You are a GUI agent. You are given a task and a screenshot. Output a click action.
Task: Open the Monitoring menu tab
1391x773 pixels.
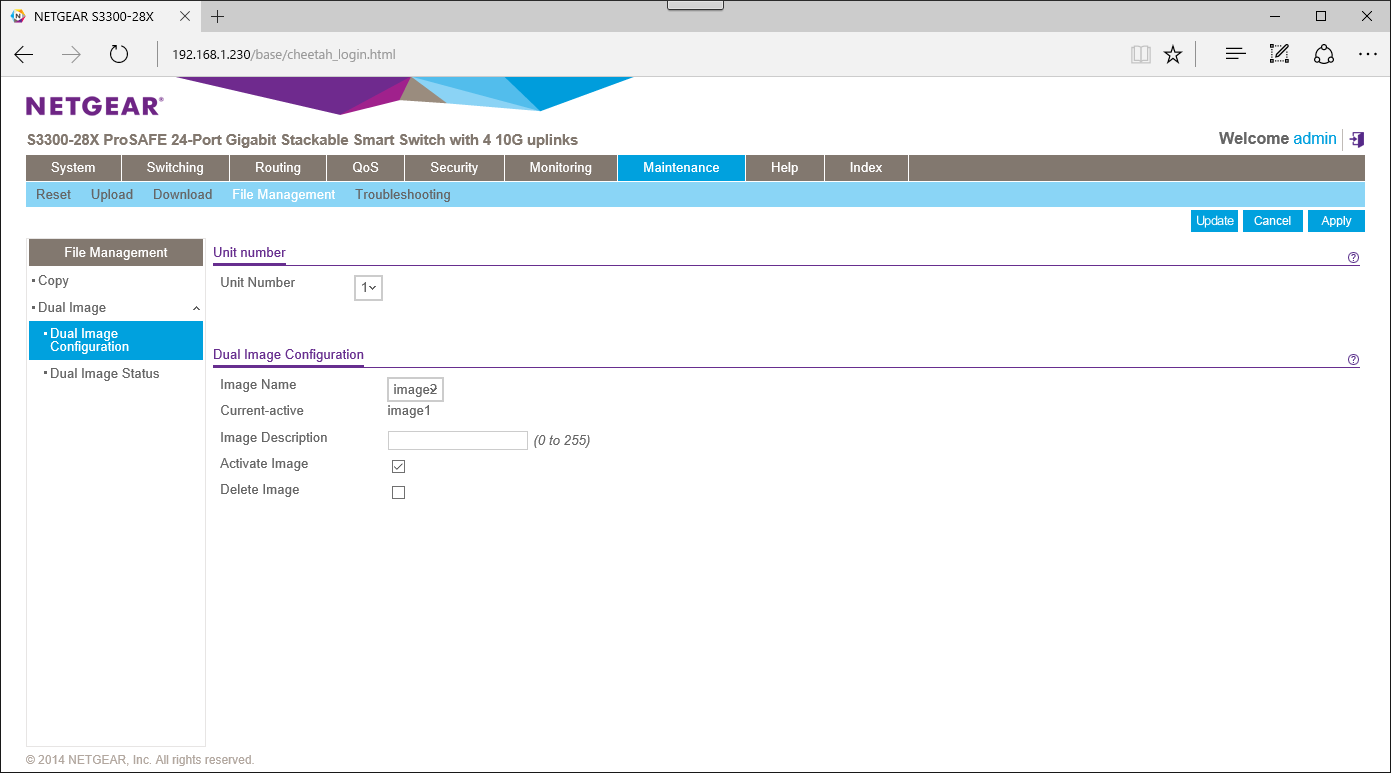click(x=561, y=168)
